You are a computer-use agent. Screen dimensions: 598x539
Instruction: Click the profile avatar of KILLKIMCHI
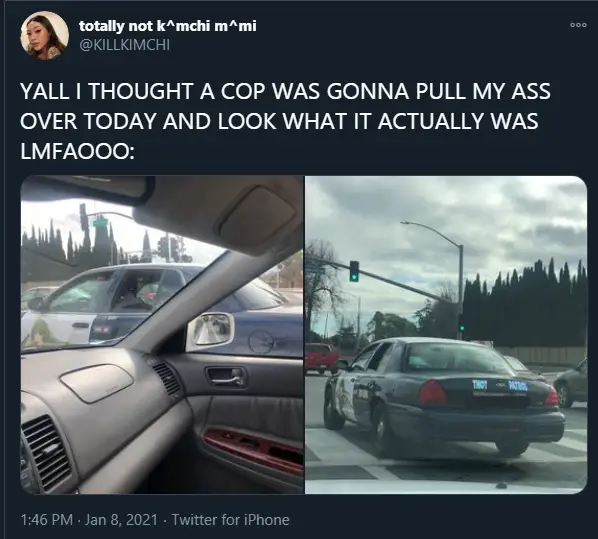[45, 35]
